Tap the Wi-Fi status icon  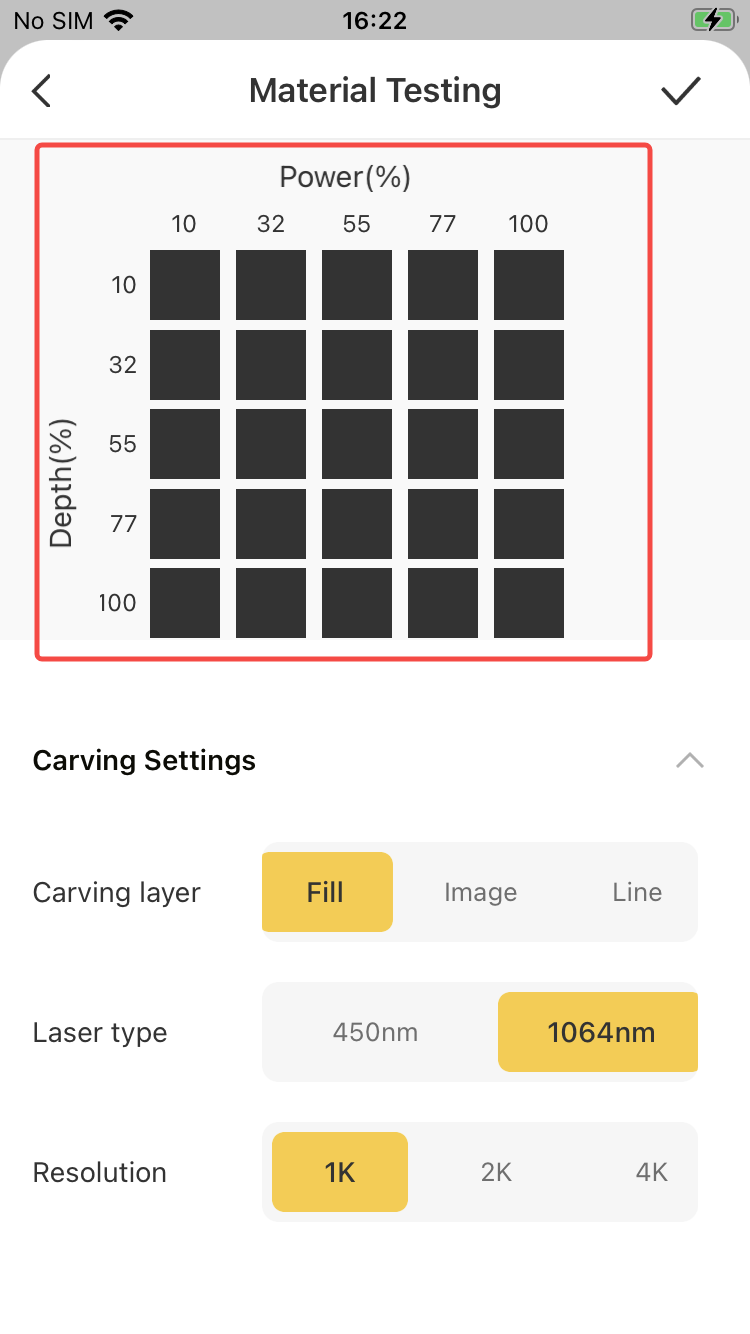119,20
